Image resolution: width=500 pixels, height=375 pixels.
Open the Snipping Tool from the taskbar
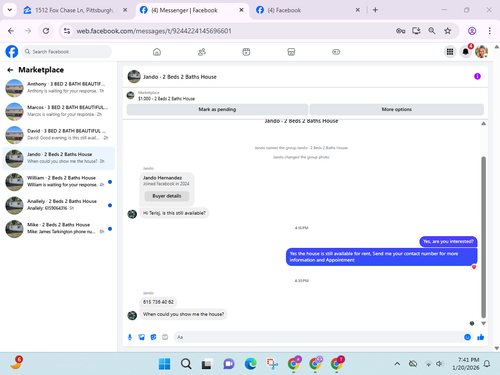pos(272,364)
